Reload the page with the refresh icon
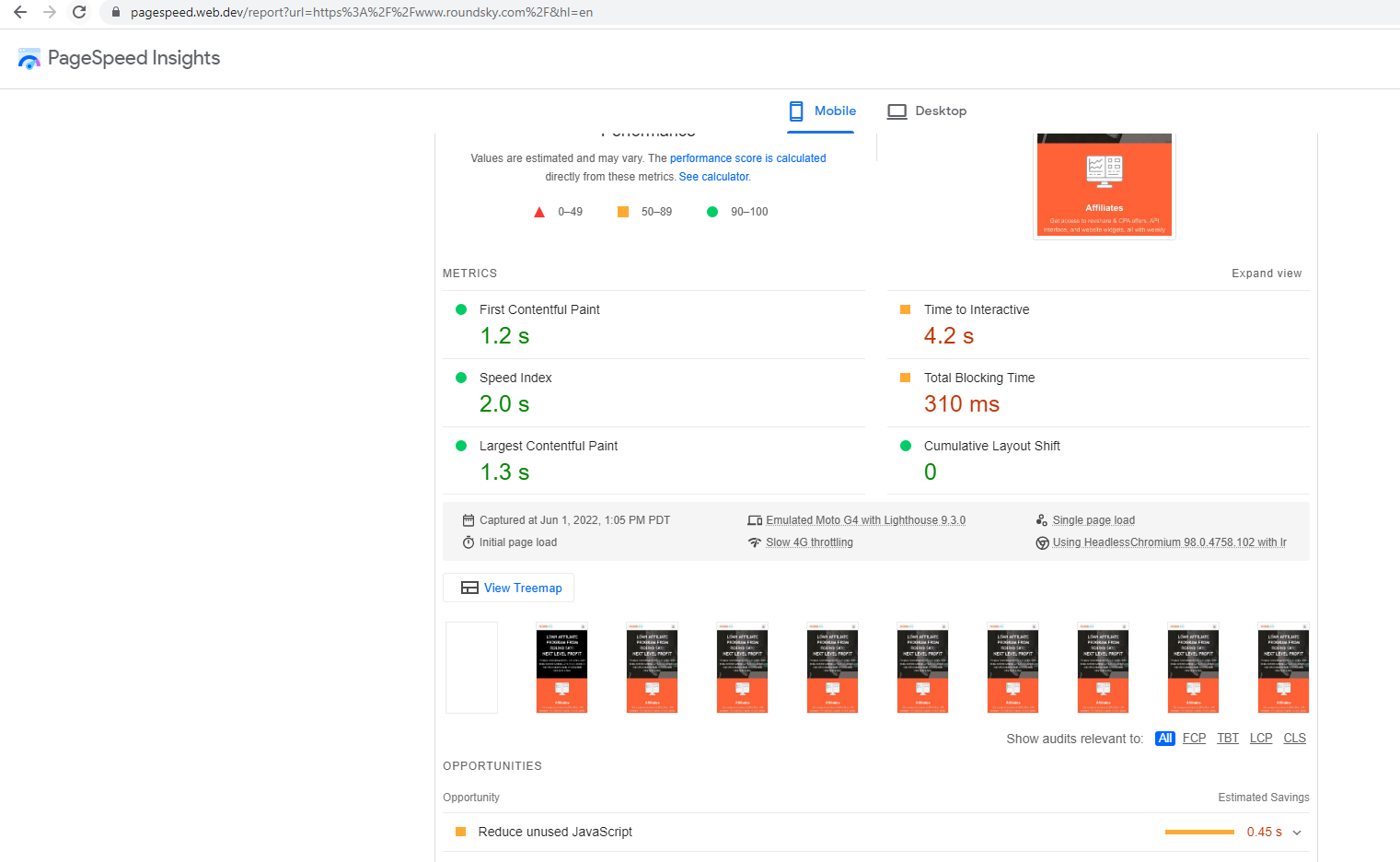The image size is (1400, 862). click(79, 12)
